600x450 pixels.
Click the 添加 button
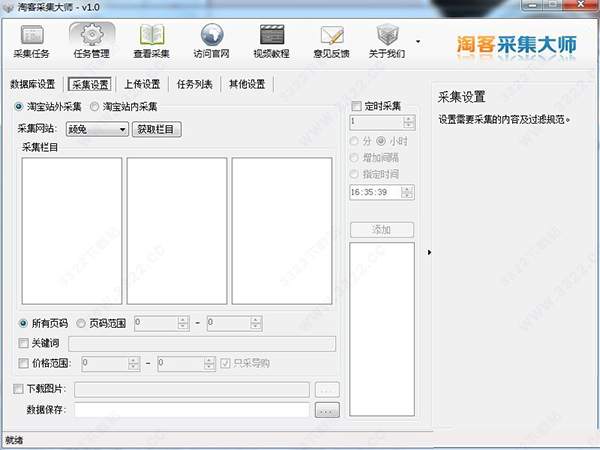[x=382, y=230]
